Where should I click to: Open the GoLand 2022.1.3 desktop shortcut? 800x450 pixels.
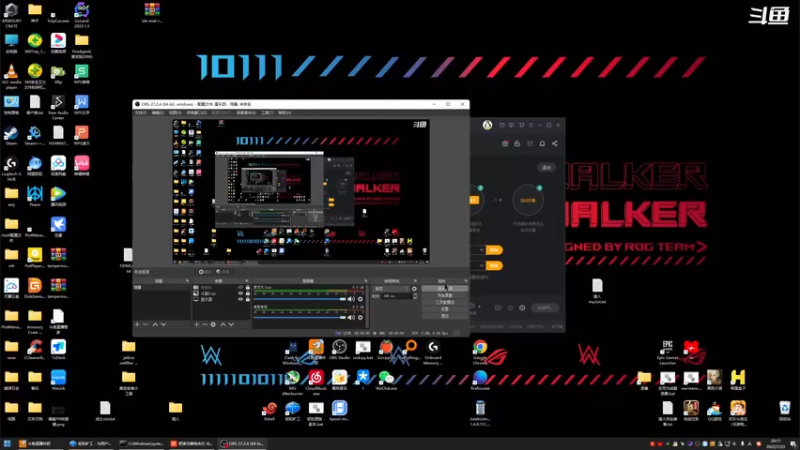[82, 14]
